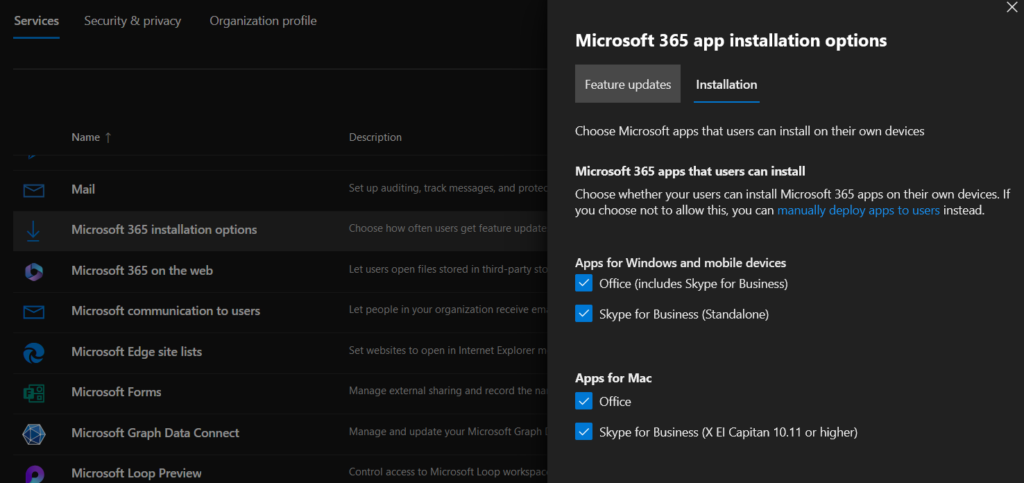This screenshot has height=483, width=1024.
Task: Switch to the Feature updates tab
Action: coord(628,84)
